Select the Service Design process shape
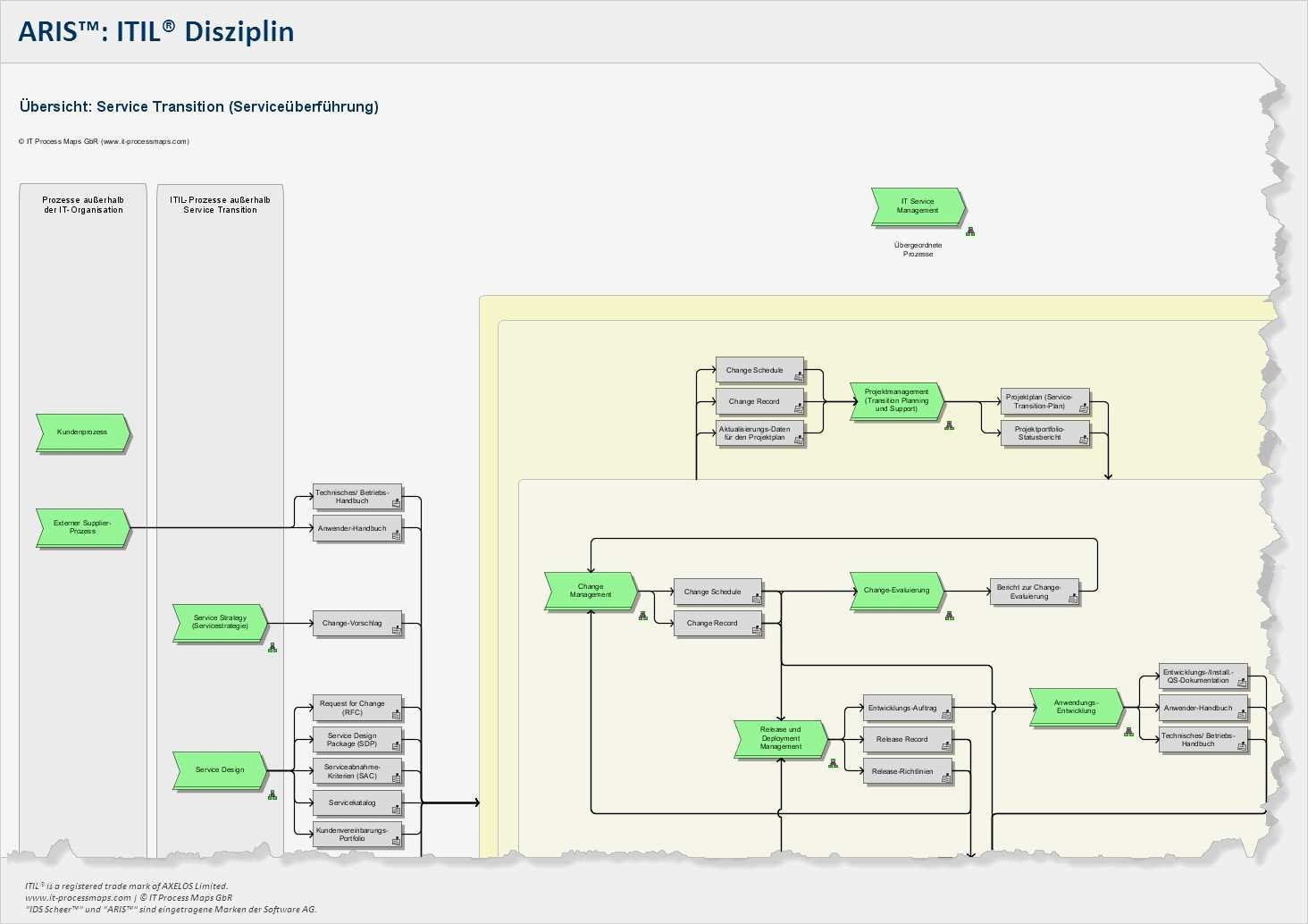1308x924 pixels. point(220,769)
